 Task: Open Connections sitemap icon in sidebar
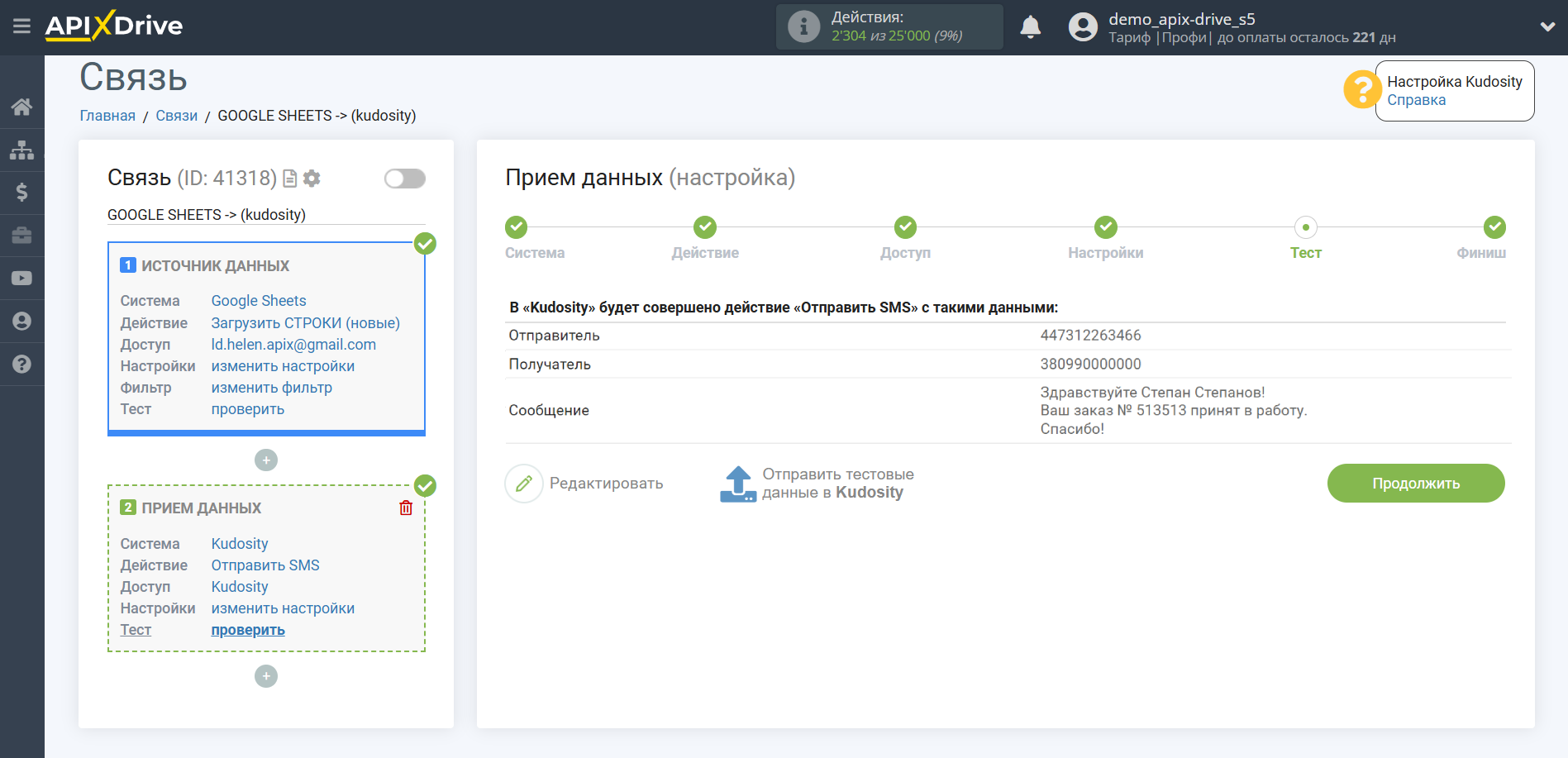(x=22, y=150)
